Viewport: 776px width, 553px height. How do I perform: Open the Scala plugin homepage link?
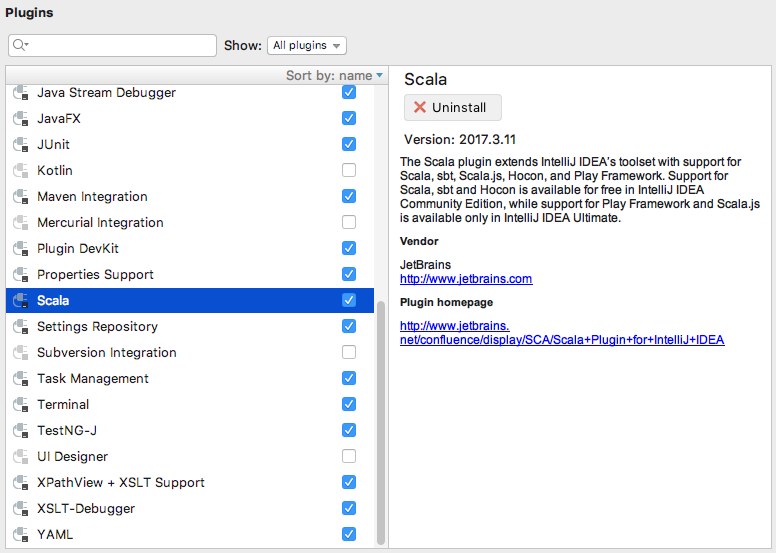pos(562,333)
